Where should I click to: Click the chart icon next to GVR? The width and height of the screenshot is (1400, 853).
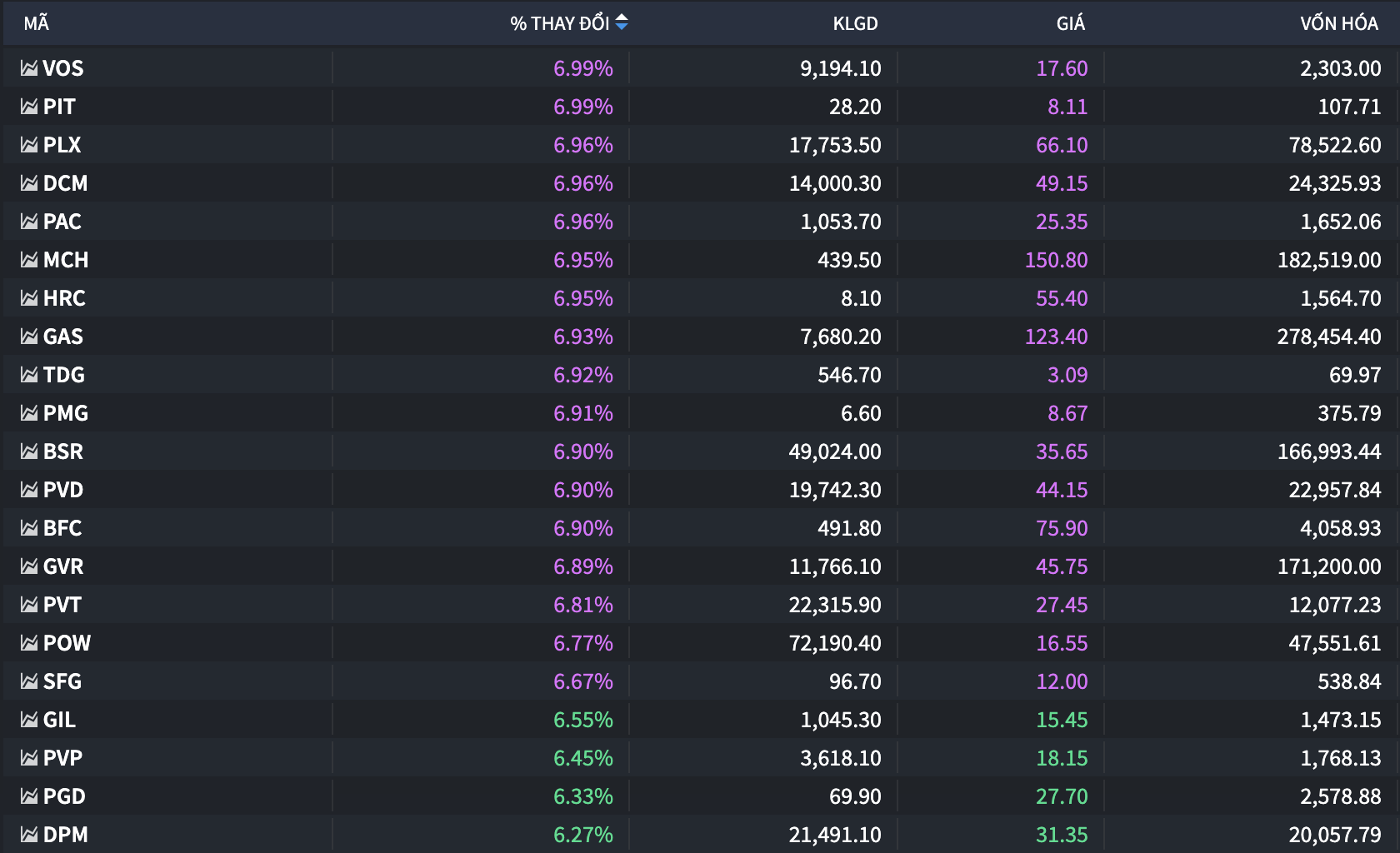[29, 566]
